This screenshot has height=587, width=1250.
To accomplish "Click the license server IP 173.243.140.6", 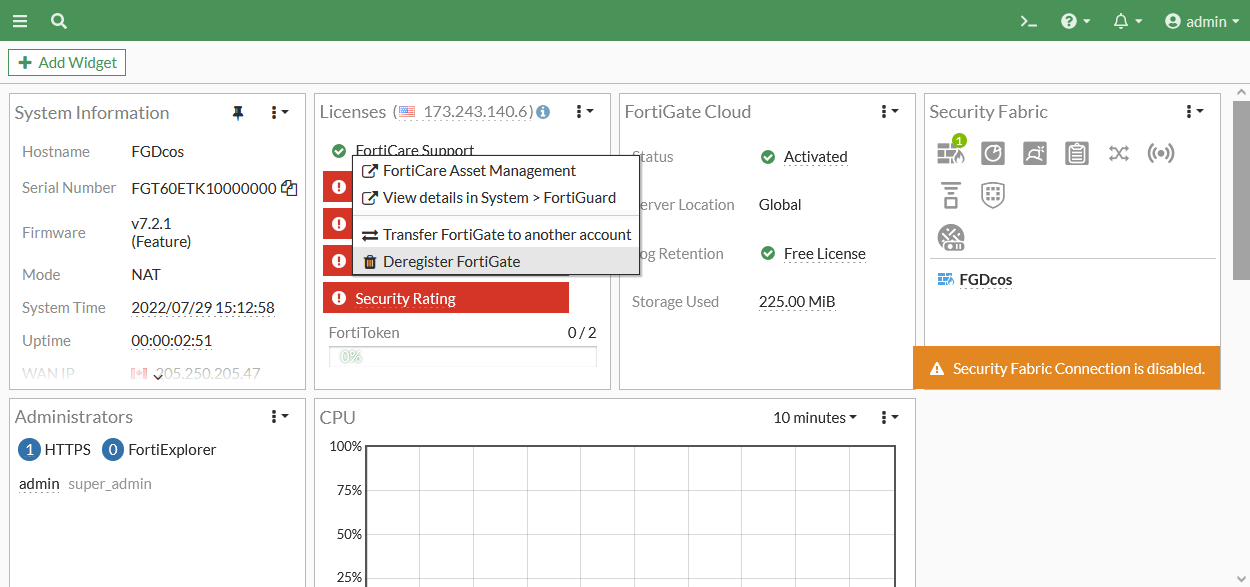I will (478, 112).
